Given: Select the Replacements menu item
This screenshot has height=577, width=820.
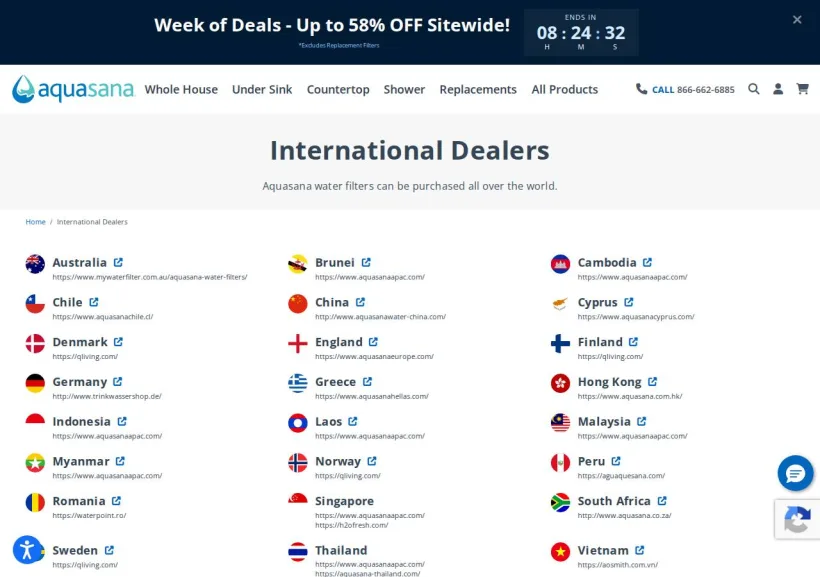Looking at the screenshot, I should (478, 89).
